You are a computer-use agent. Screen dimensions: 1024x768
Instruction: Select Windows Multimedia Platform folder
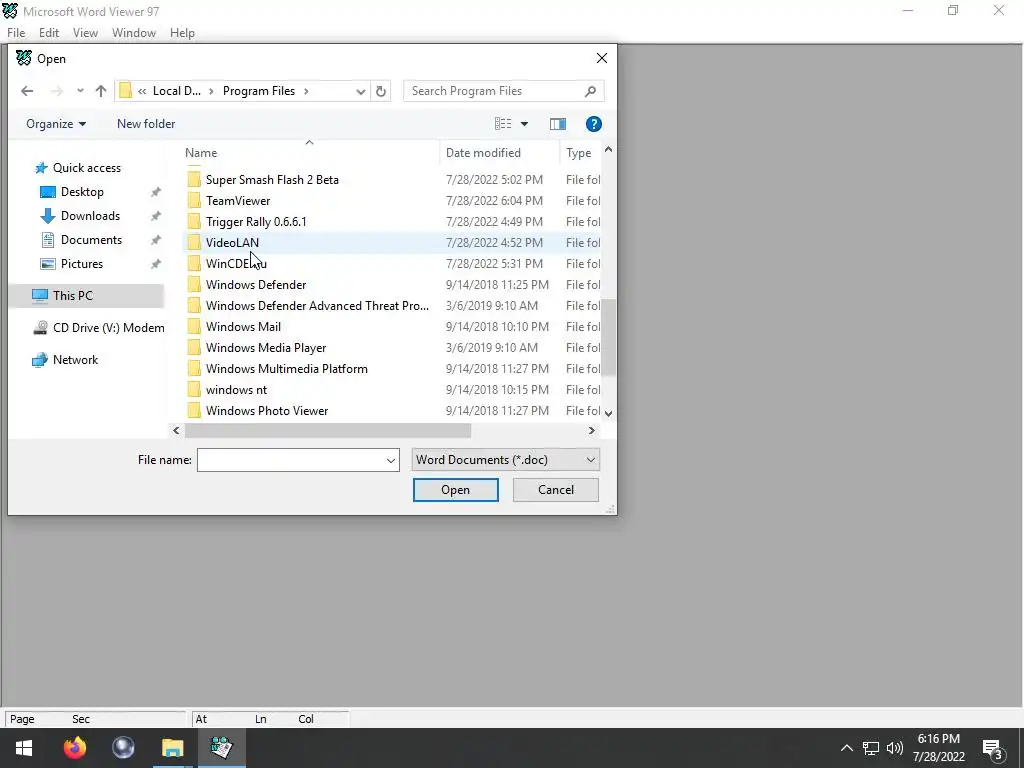[x=286, y=368]
